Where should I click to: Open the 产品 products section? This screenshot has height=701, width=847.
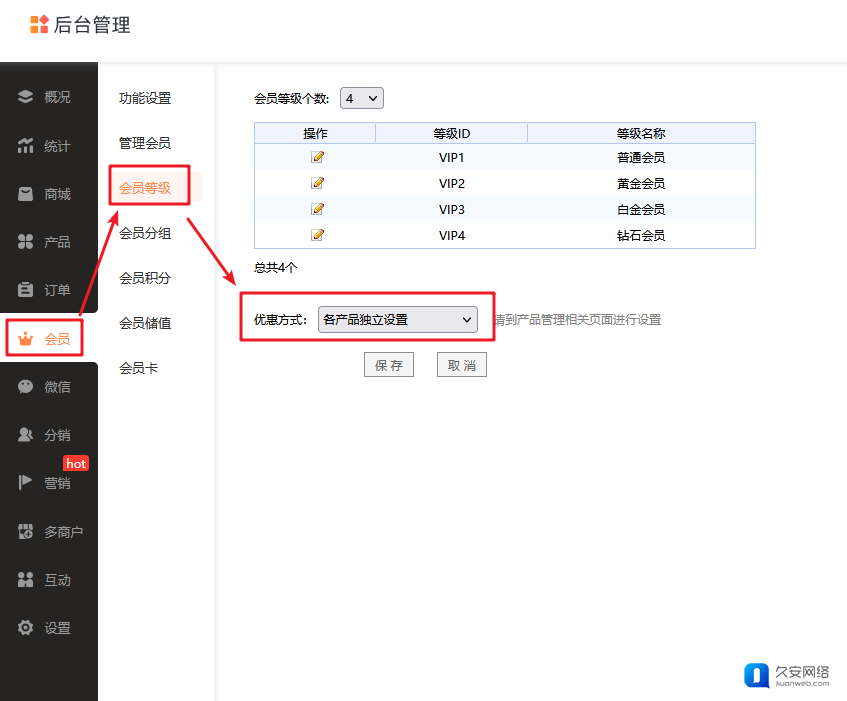pos(46,242)
